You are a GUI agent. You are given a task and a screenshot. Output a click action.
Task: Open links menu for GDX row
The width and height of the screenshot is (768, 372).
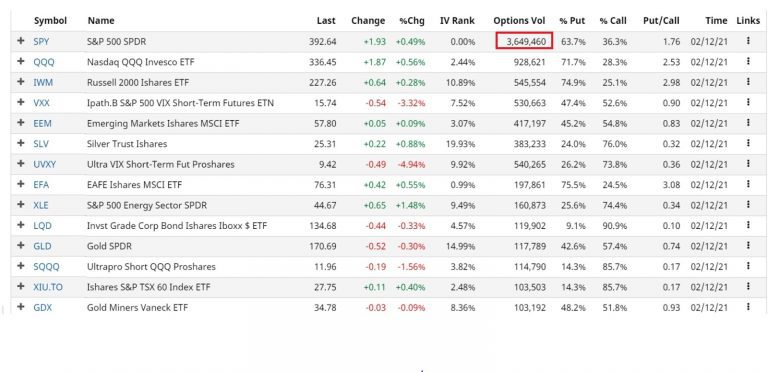pyautogui.click(x=748, y=307)
